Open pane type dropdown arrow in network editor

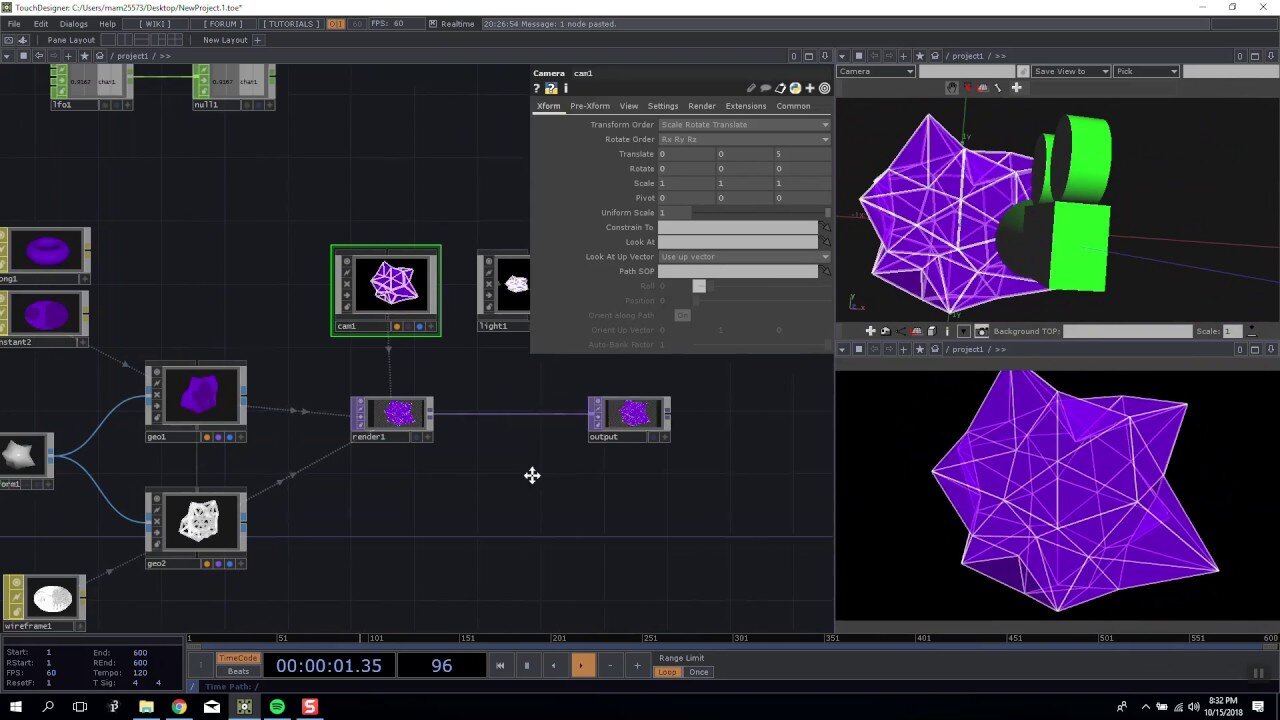pos(9,56)
